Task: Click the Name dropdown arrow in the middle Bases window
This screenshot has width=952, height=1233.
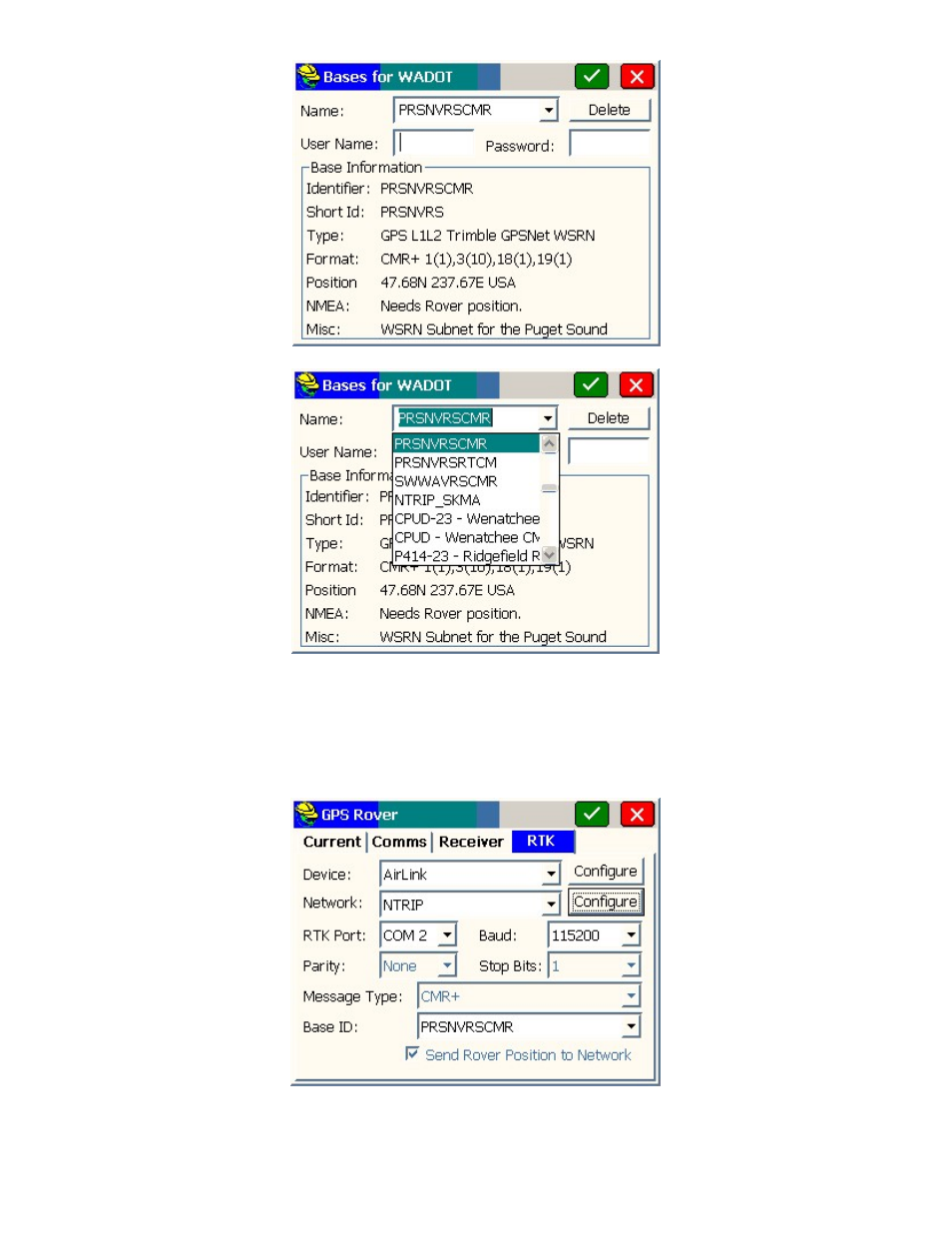Action: coord(548,418)
